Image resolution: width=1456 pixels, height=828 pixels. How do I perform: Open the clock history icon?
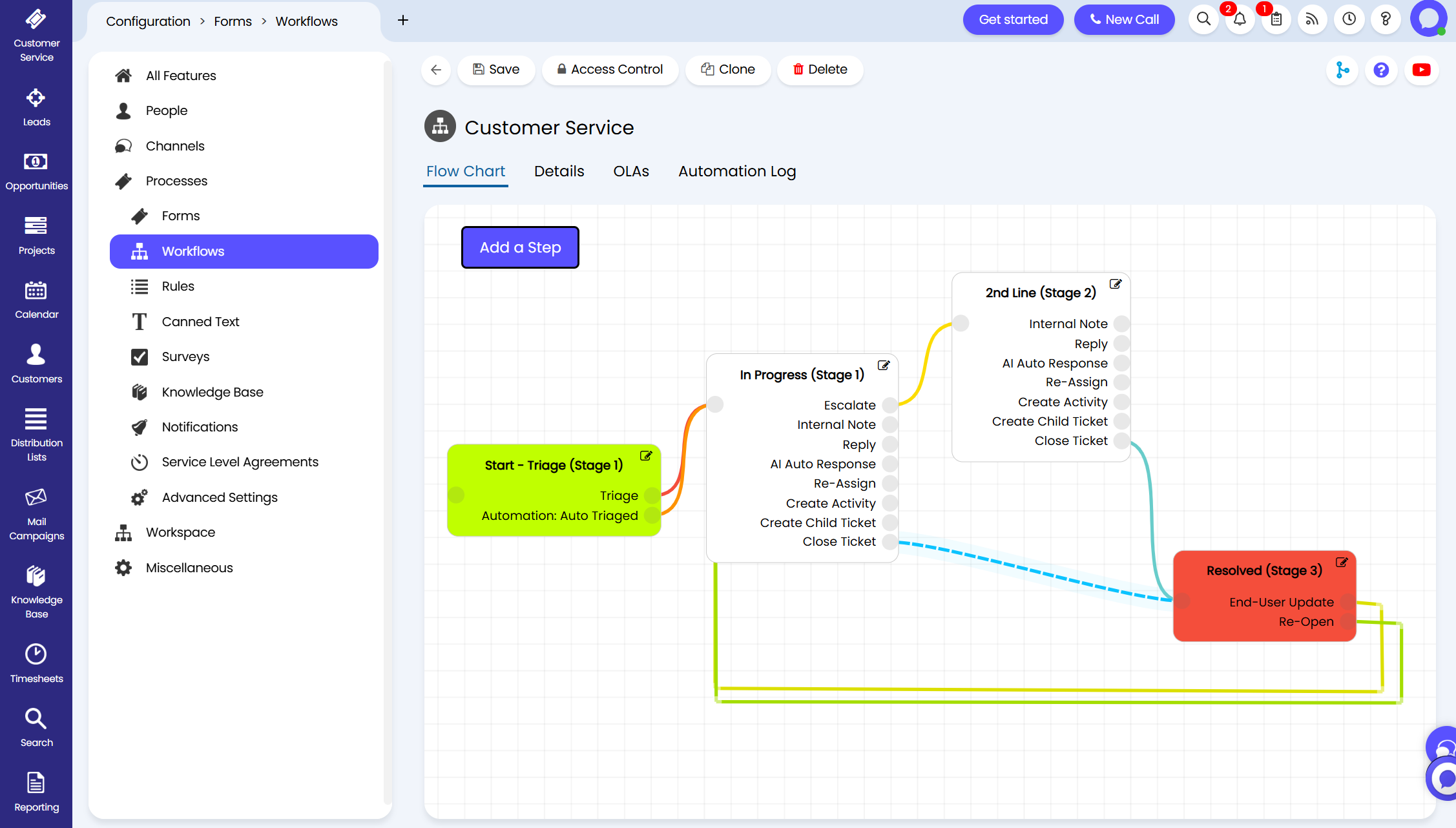click(1349, 19)
